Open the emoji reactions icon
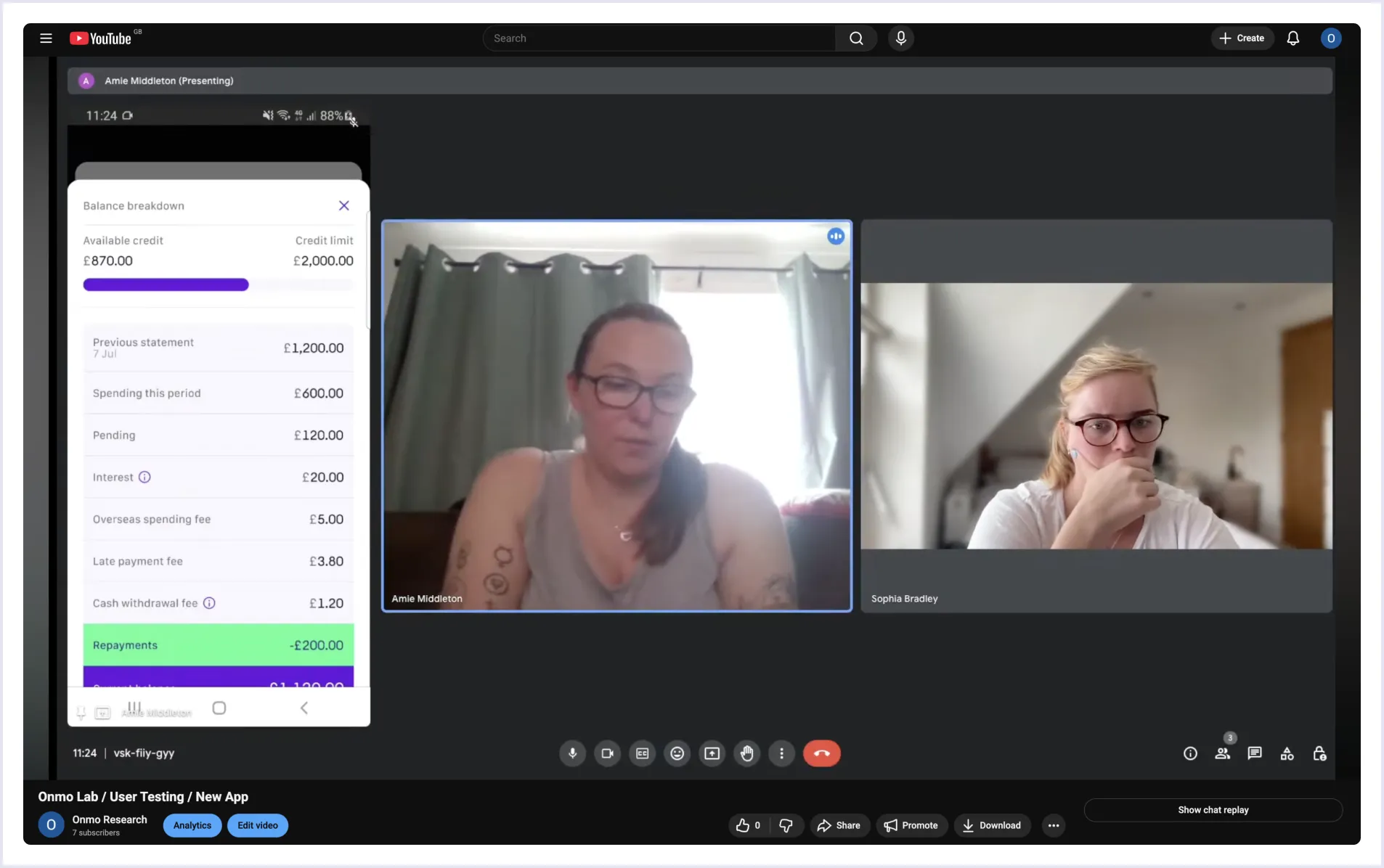 click(677, 753)
